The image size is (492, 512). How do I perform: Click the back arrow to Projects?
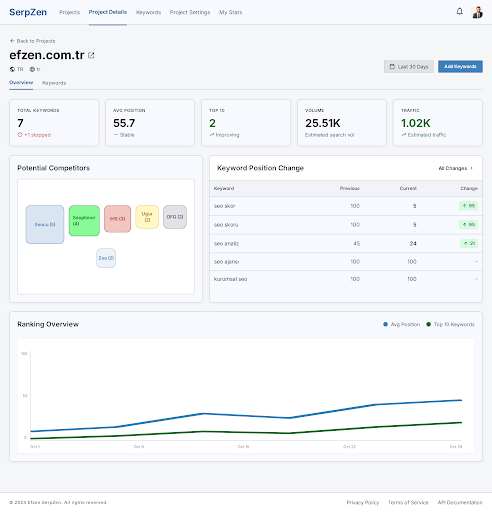click(12, 41)
